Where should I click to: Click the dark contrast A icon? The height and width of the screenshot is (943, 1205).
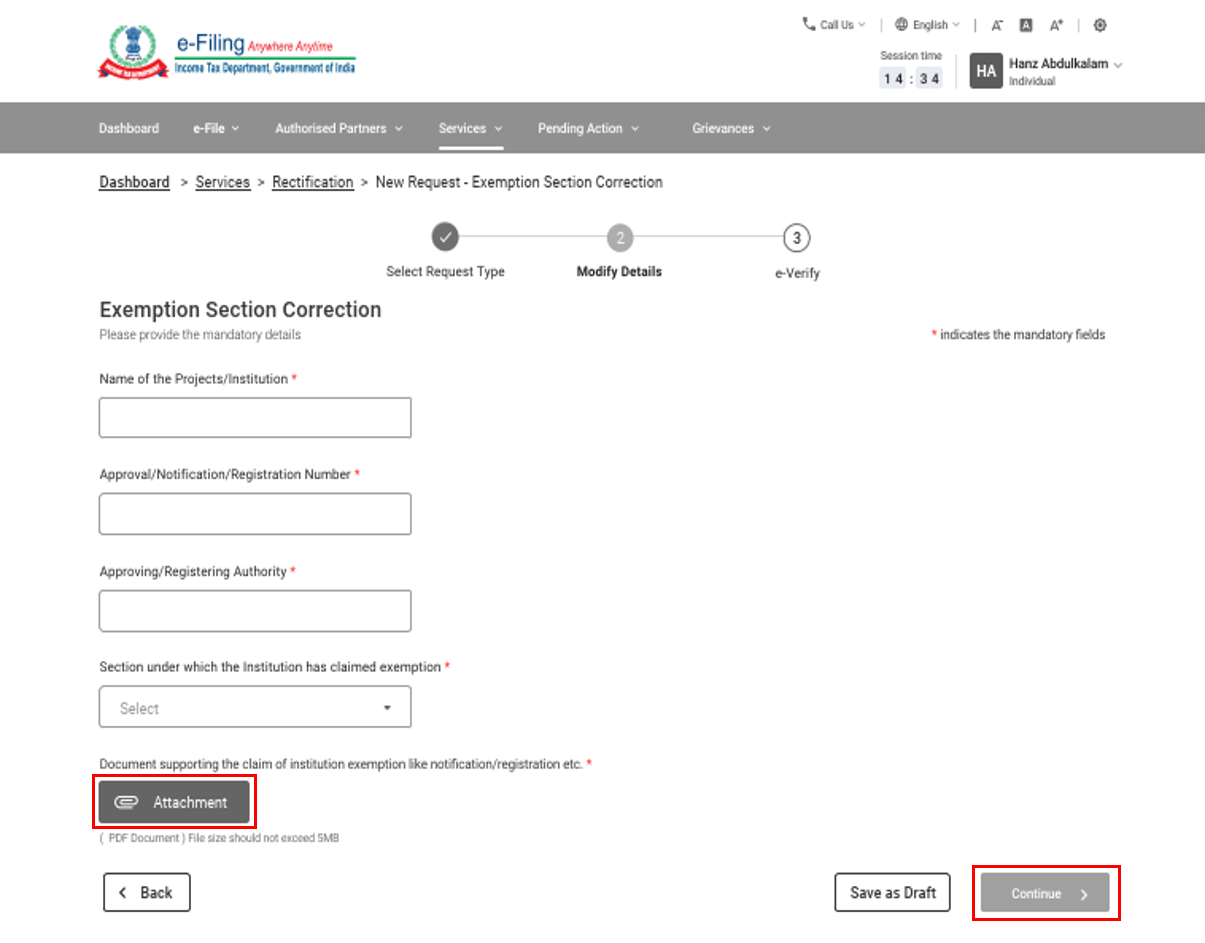(1025, 24)
